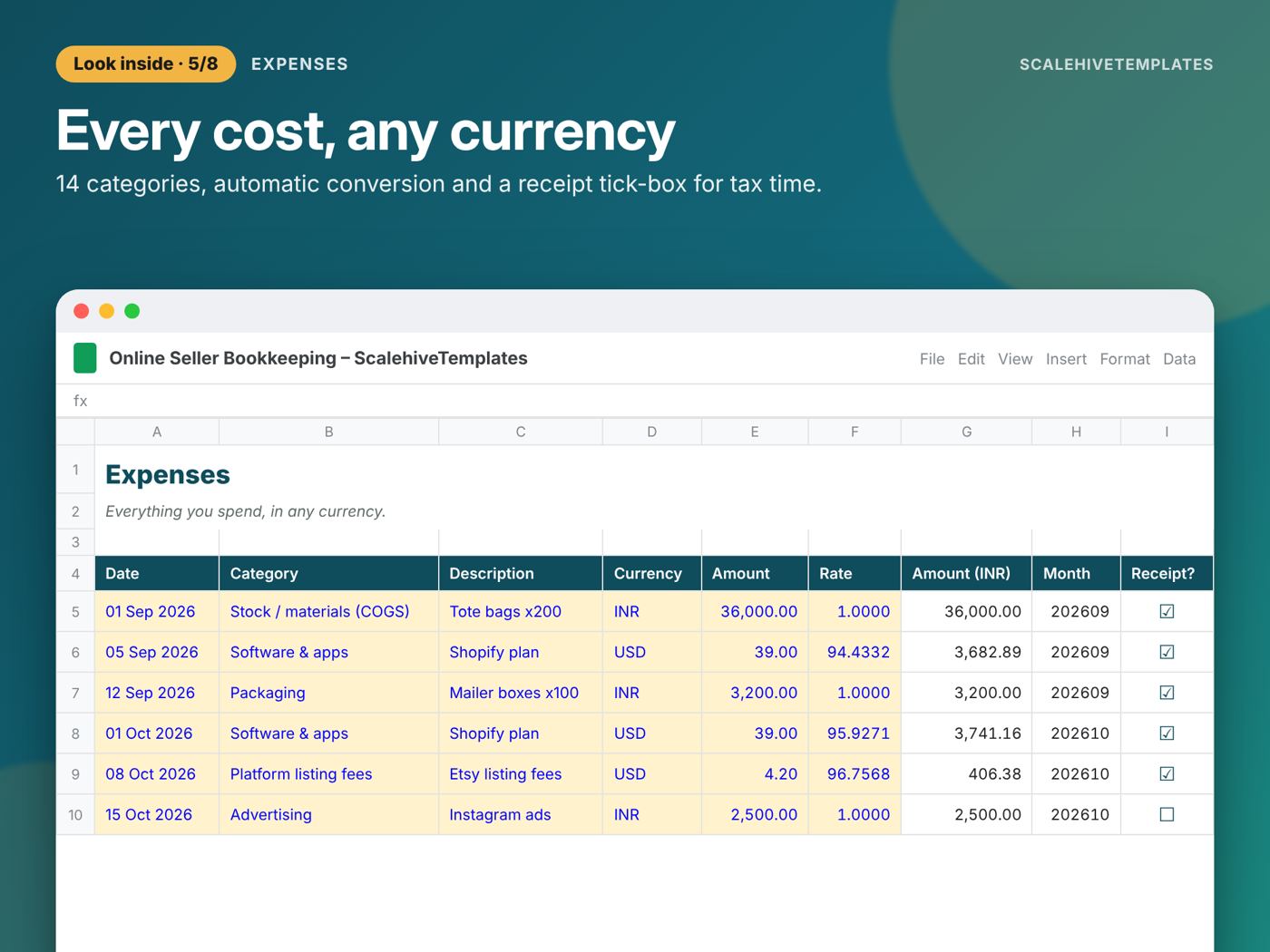1270x952 pixels.
Task: Click the Look inside 5/8 badge
Action: [146, 63]
